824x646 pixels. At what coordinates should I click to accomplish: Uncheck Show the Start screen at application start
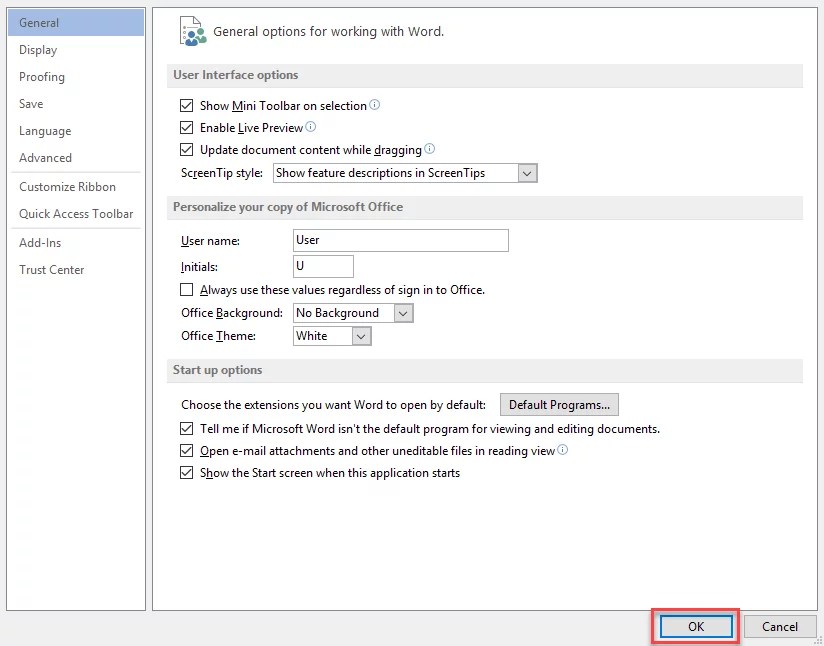tap(186, 473)
